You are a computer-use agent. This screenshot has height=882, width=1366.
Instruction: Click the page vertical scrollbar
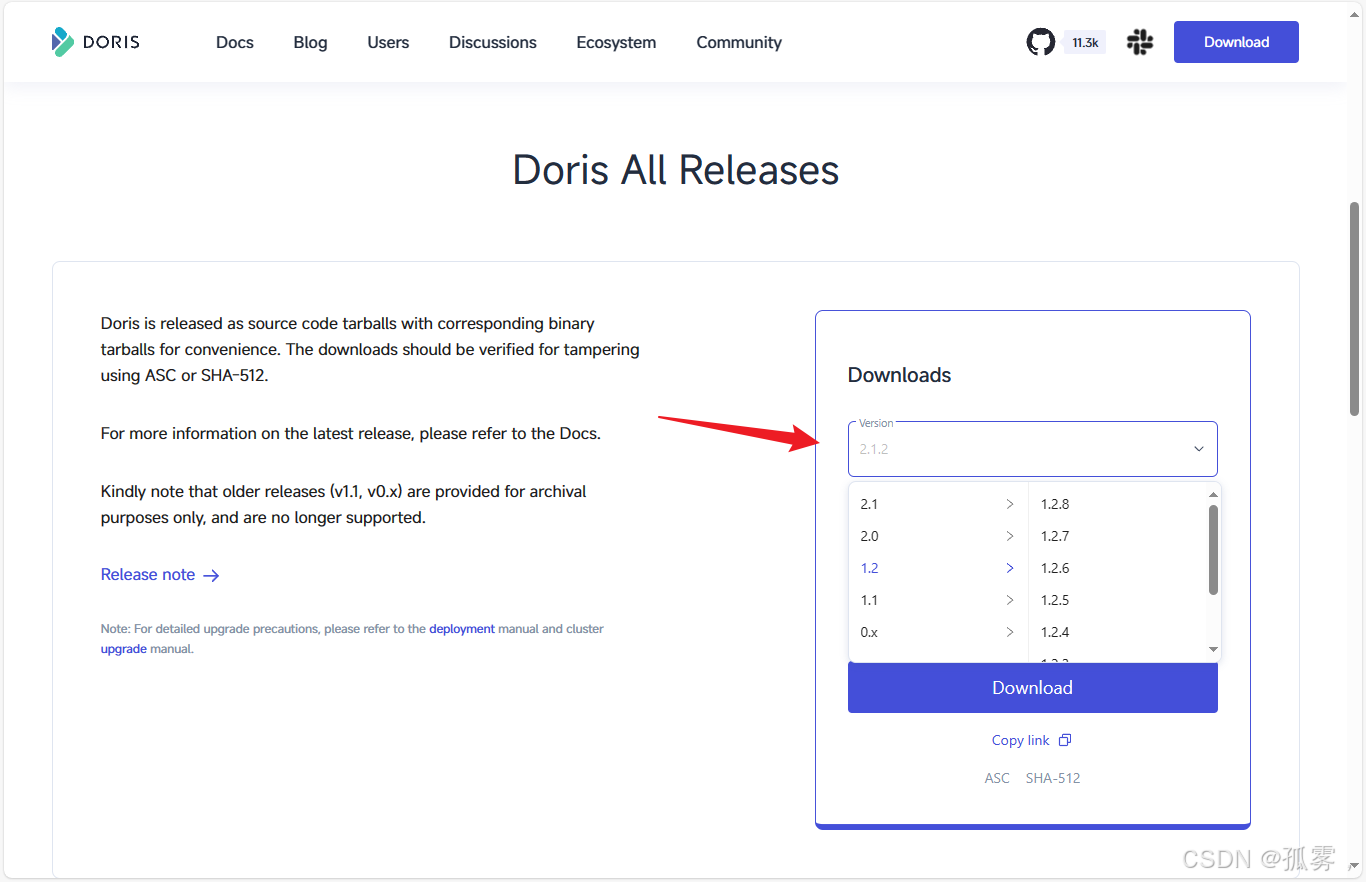coord(1355,308)
